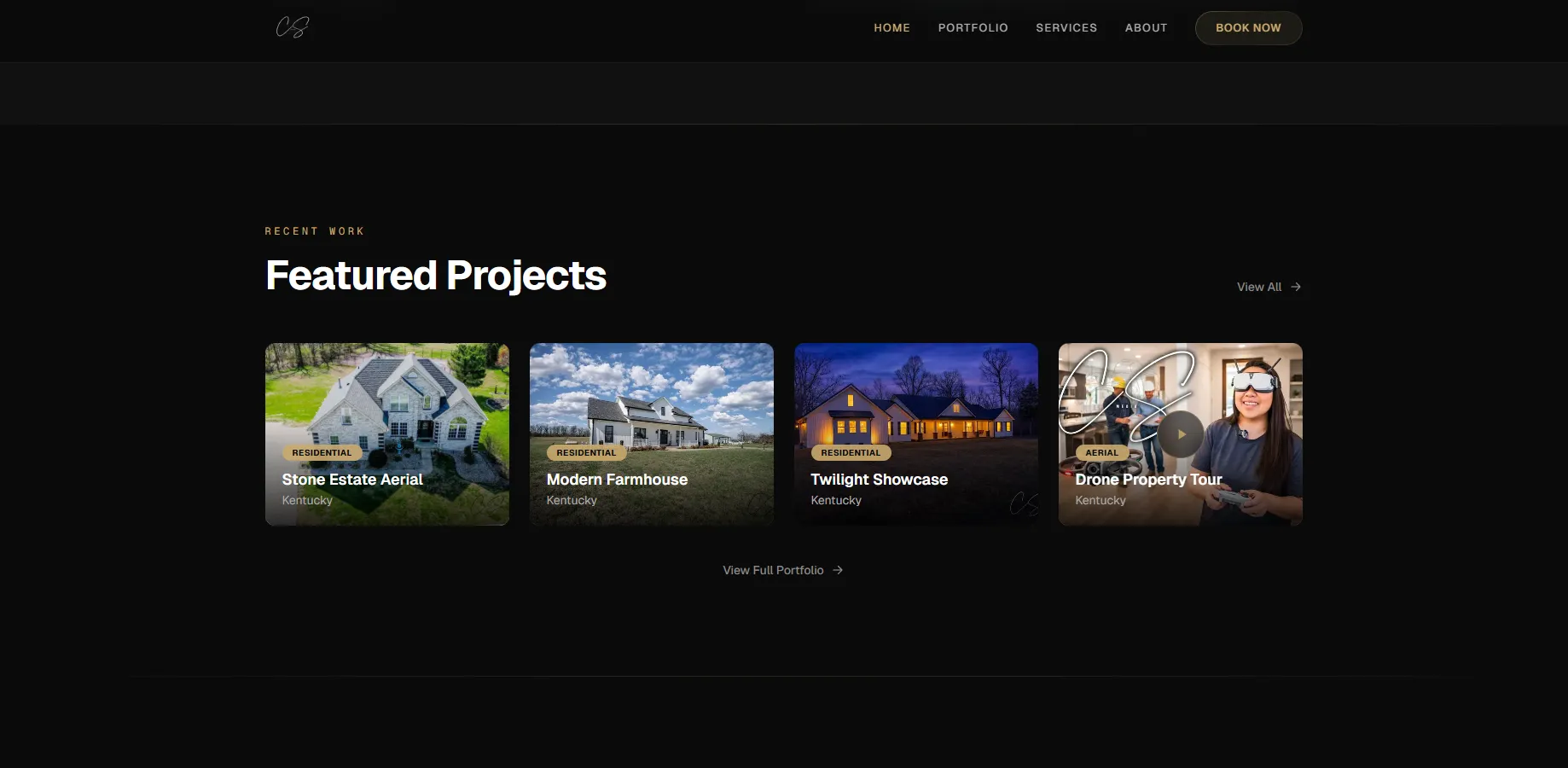Click the Drone Property Tour title
1568x768 pixels.
coord(1147,480)
